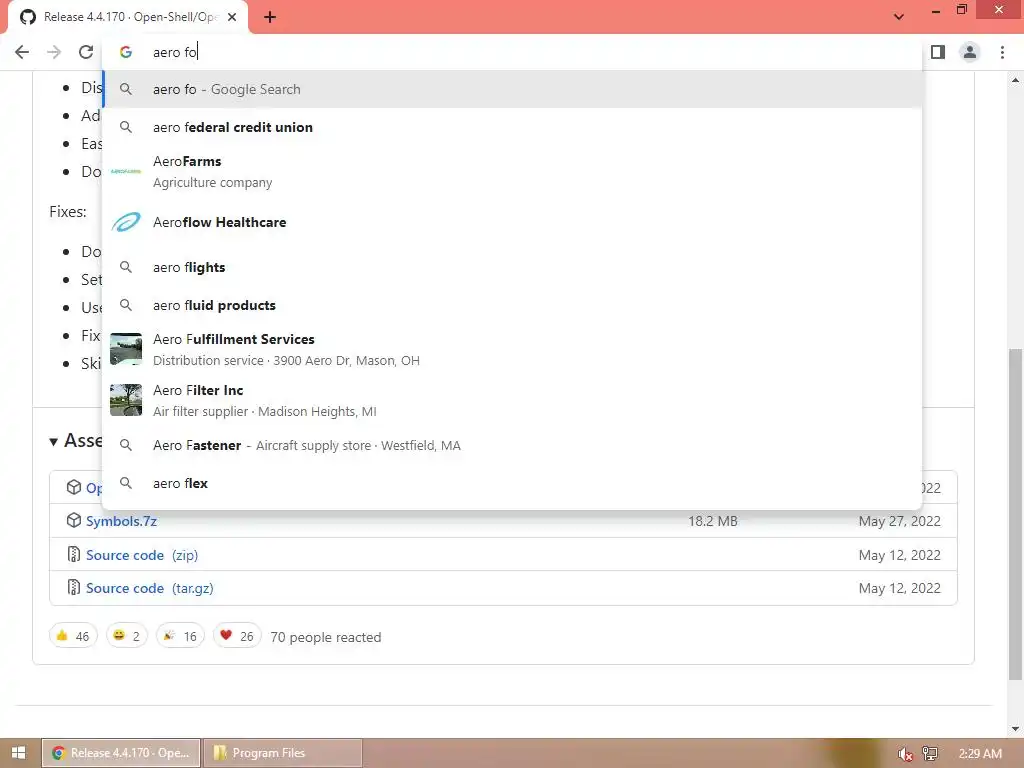Download Source code (zip)
The height and width of the screenshot is (768, 1024).
(x=142, y=555)
